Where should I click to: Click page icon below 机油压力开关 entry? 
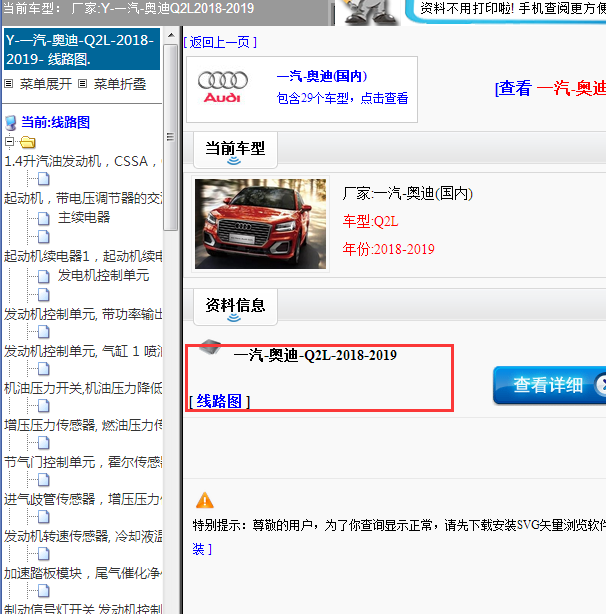(43, 406)
